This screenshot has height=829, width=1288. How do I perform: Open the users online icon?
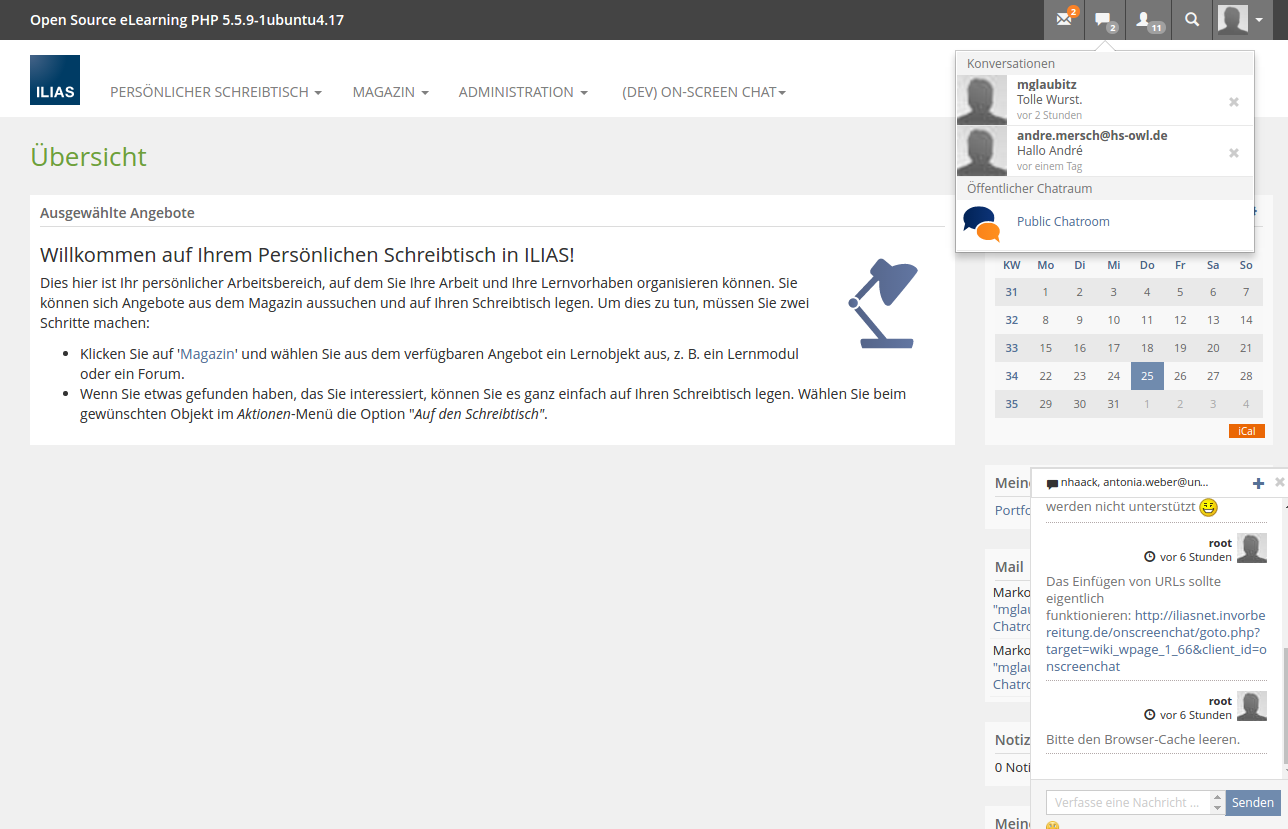(1147, 20)
